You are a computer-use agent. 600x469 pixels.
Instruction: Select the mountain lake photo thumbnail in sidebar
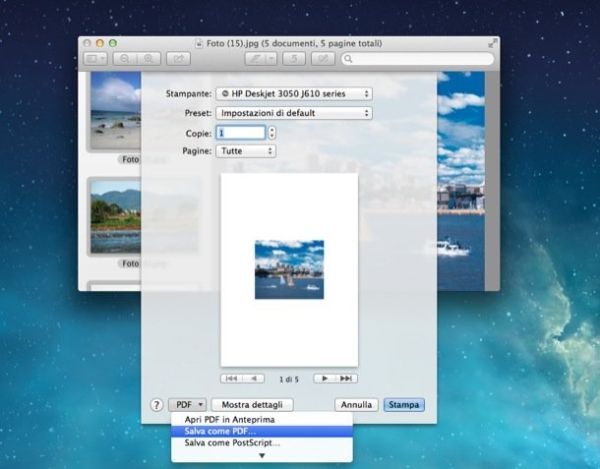(x=116, y=217)
